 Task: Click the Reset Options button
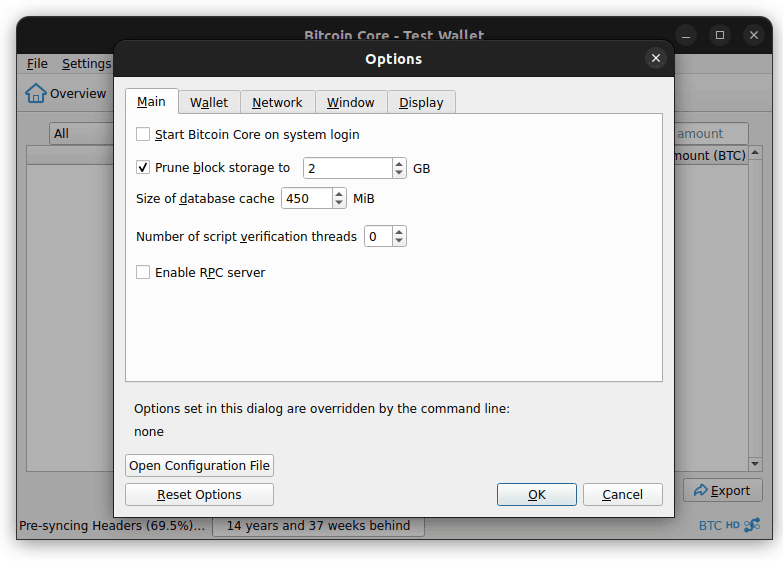[199, 495]
